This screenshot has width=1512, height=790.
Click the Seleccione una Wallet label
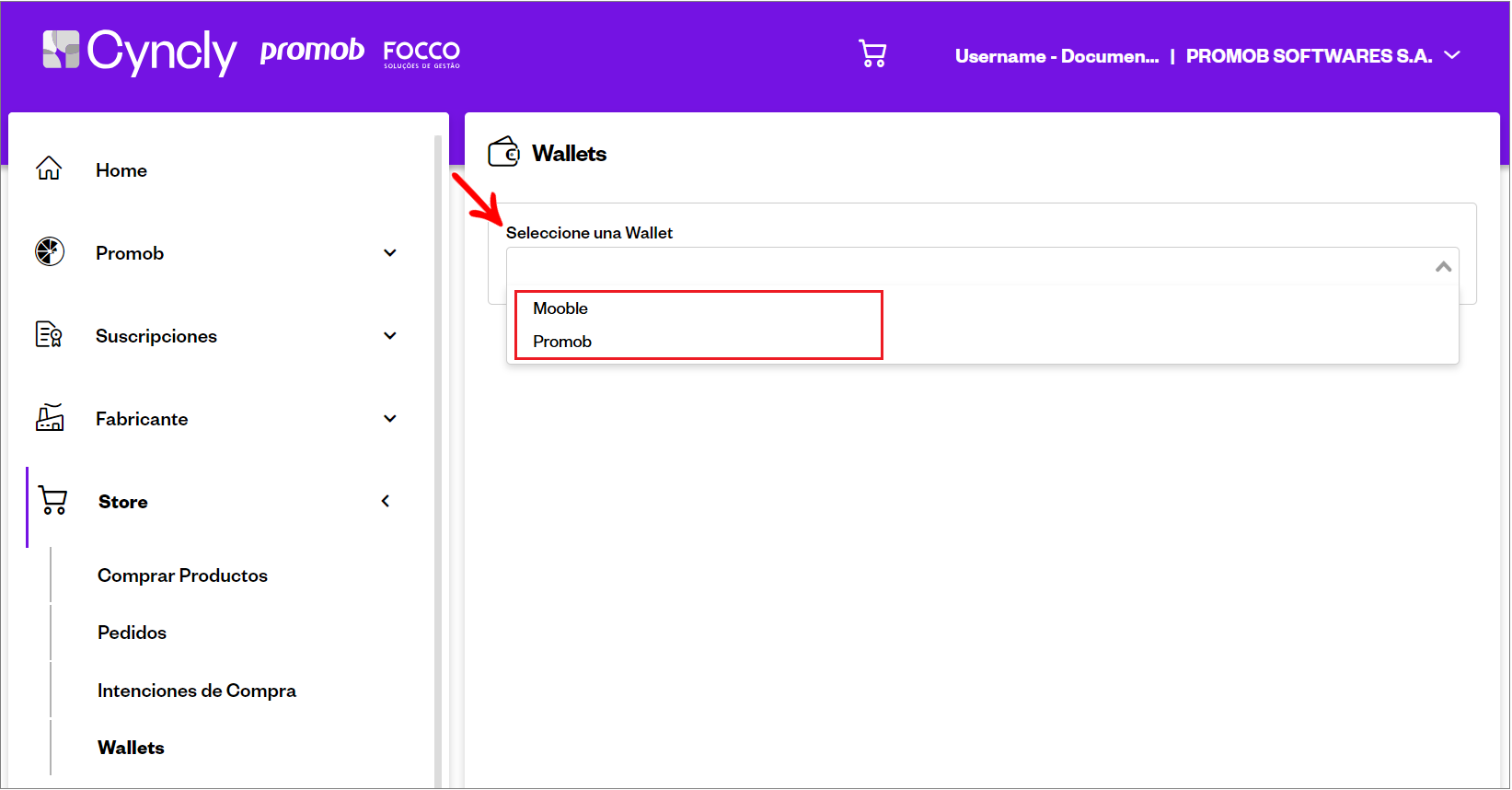[x=589, y=233]
